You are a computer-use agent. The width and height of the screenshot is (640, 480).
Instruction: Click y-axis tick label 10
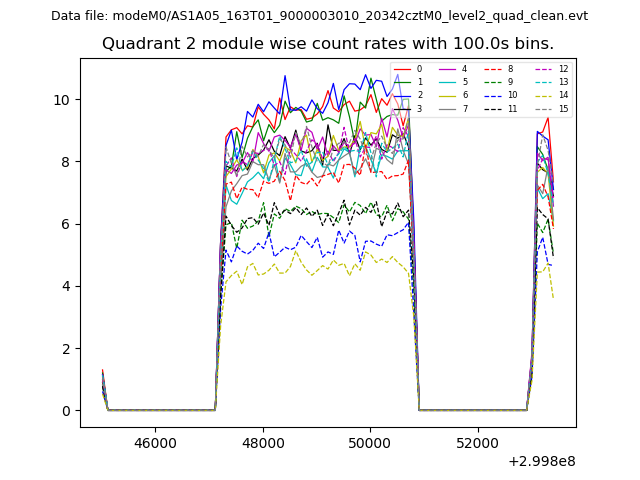(x=62, y=100)
